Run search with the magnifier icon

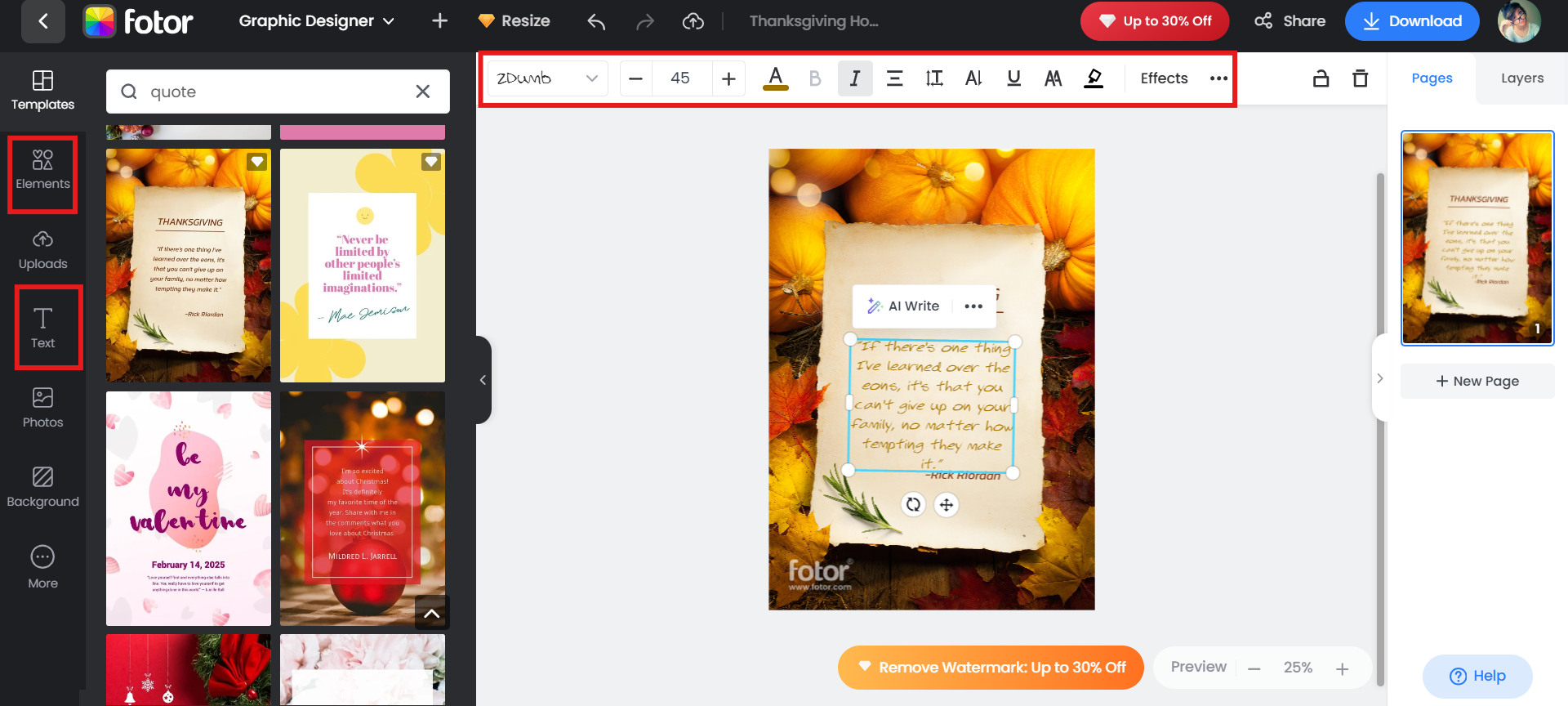tap(129, 92)
